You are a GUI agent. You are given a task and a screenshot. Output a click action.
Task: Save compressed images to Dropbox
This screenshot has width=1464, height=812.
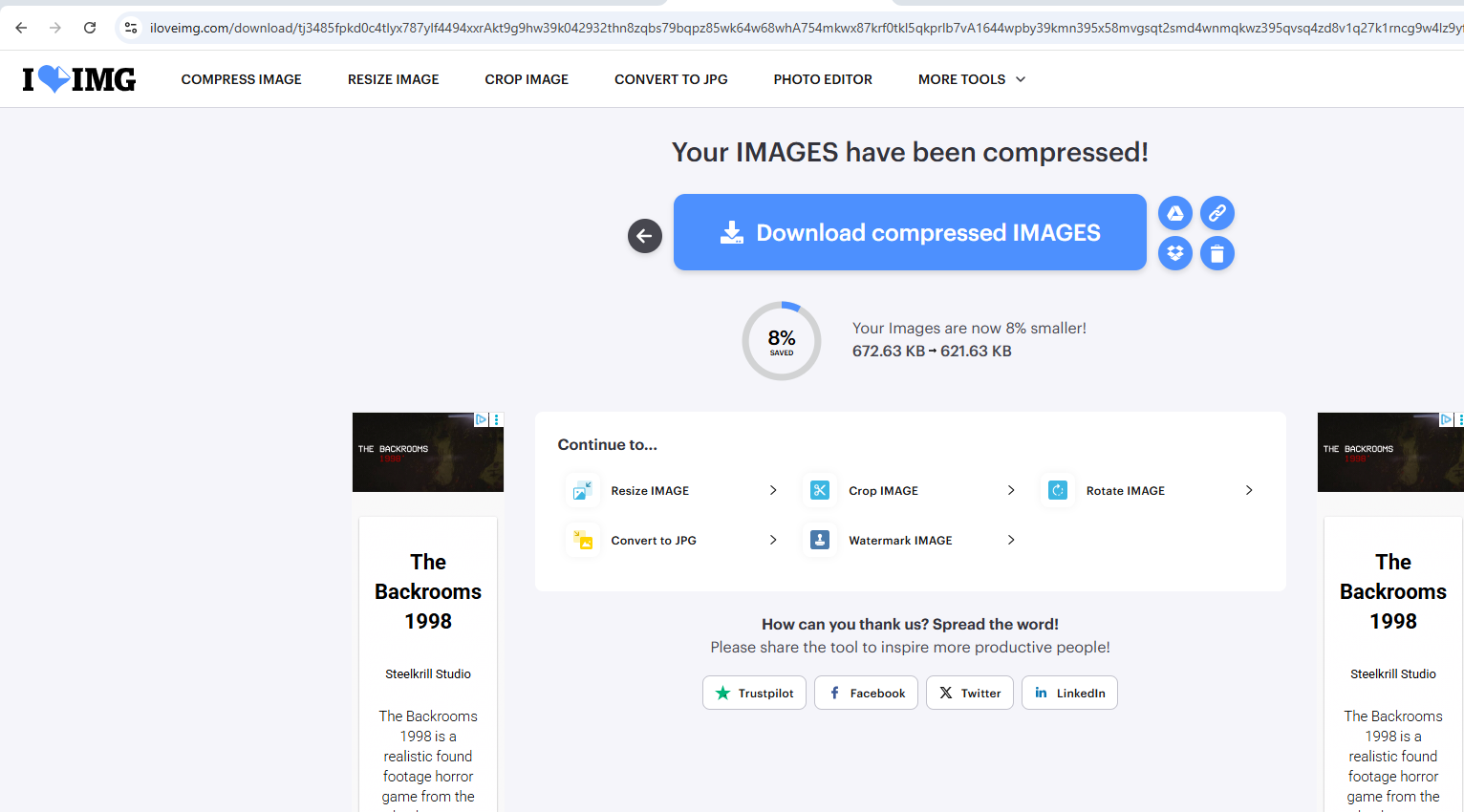(1174, 253)
